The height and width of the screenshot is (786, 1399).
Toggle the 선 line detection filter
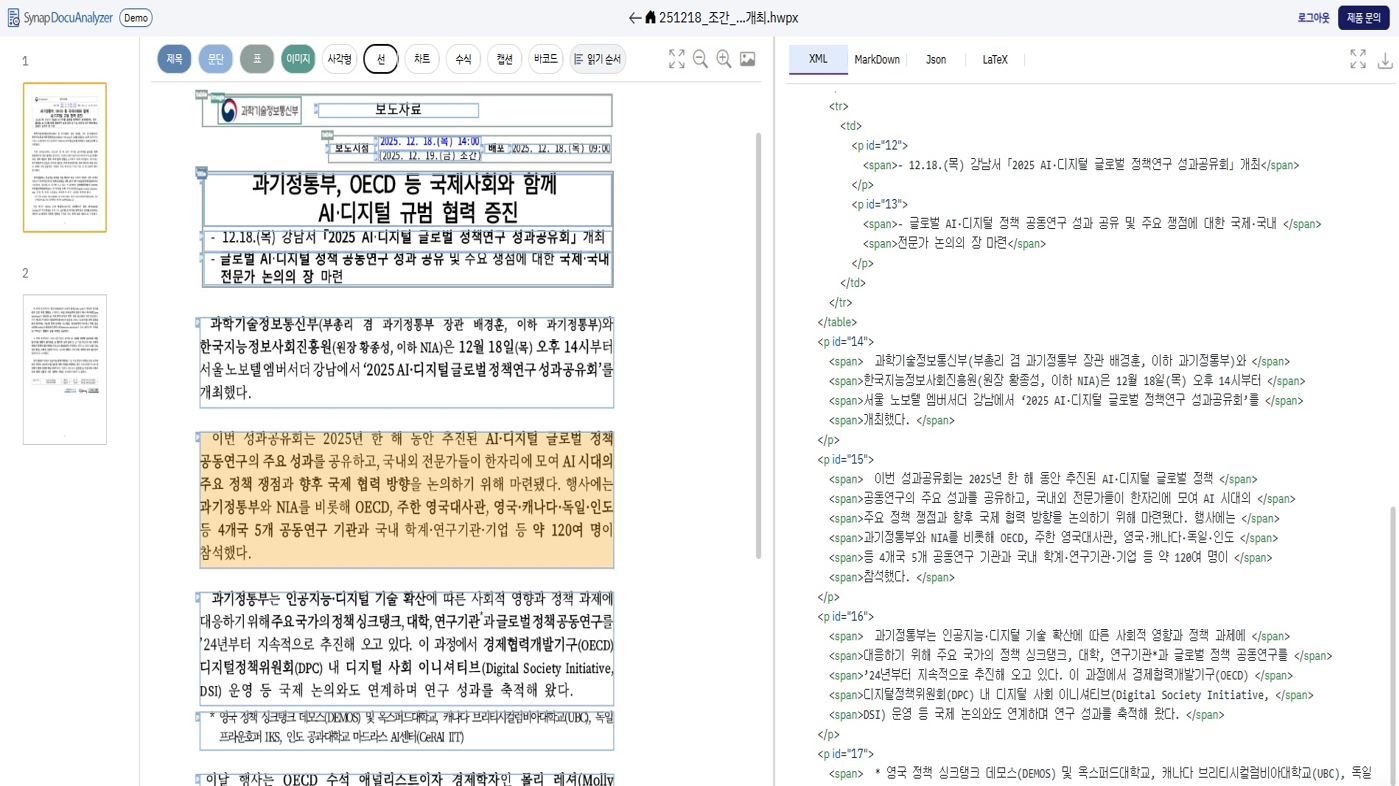380,59
